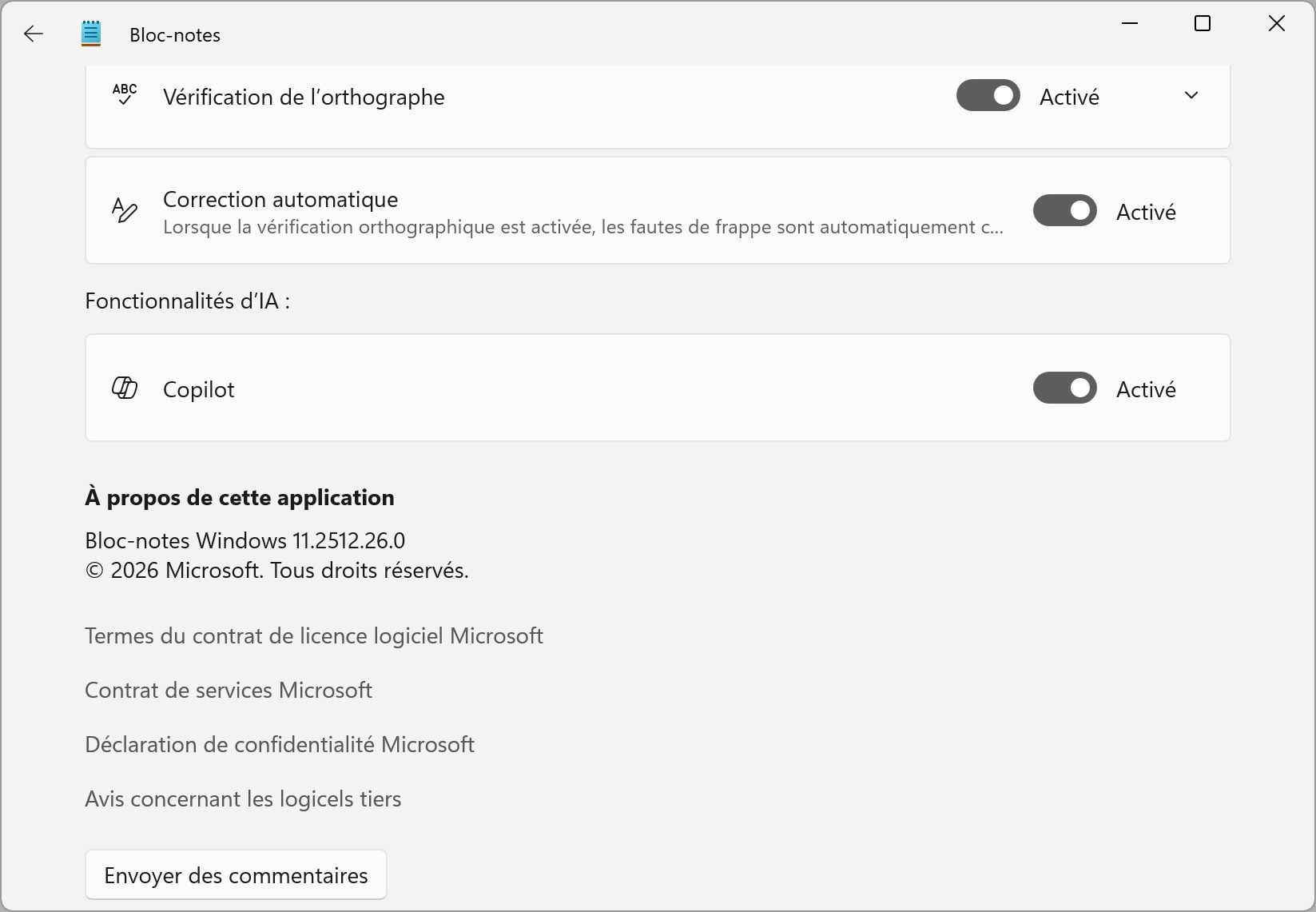Open Contrat de services Microsoft
Image resolution: width=1316 pixels, height=912 pixels.
click(x=229, y=691)
